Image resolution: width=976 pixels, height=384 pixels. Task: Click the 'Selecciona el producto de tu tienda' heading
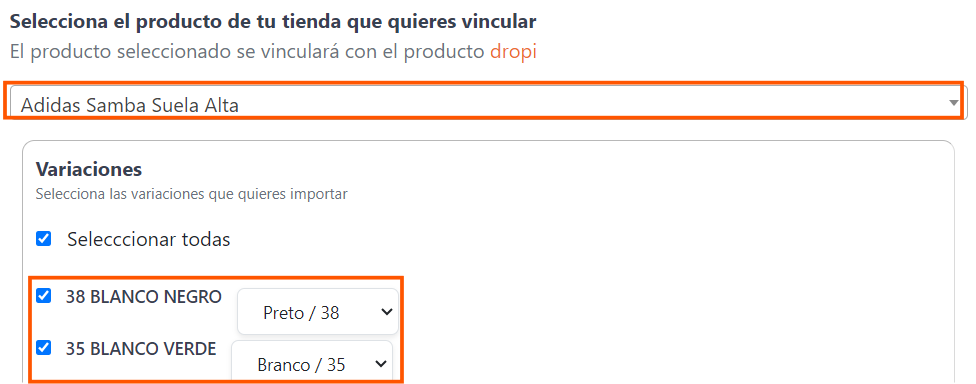273,21
